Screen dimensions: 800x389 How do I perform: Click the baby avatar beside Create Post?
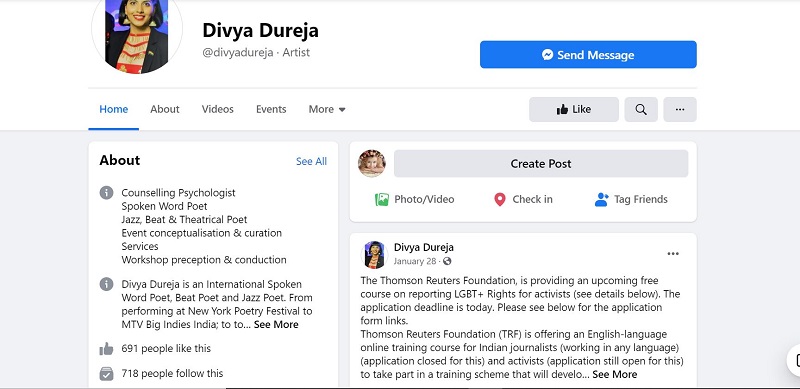coord(371,163)
